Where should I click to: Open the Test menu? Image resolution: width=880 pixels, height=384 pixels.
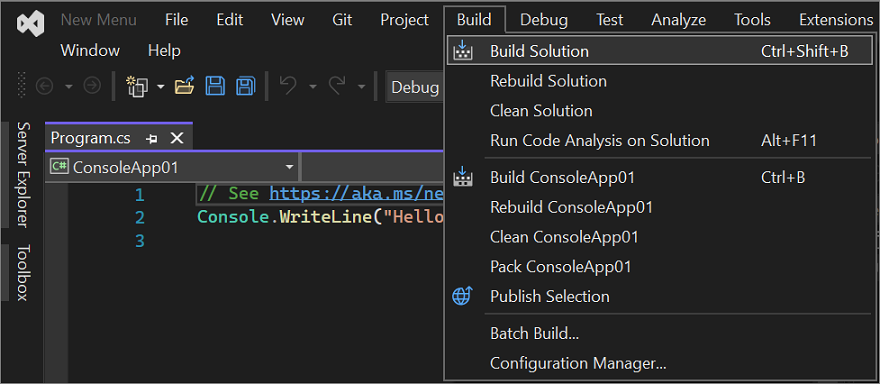click(609, 20)
